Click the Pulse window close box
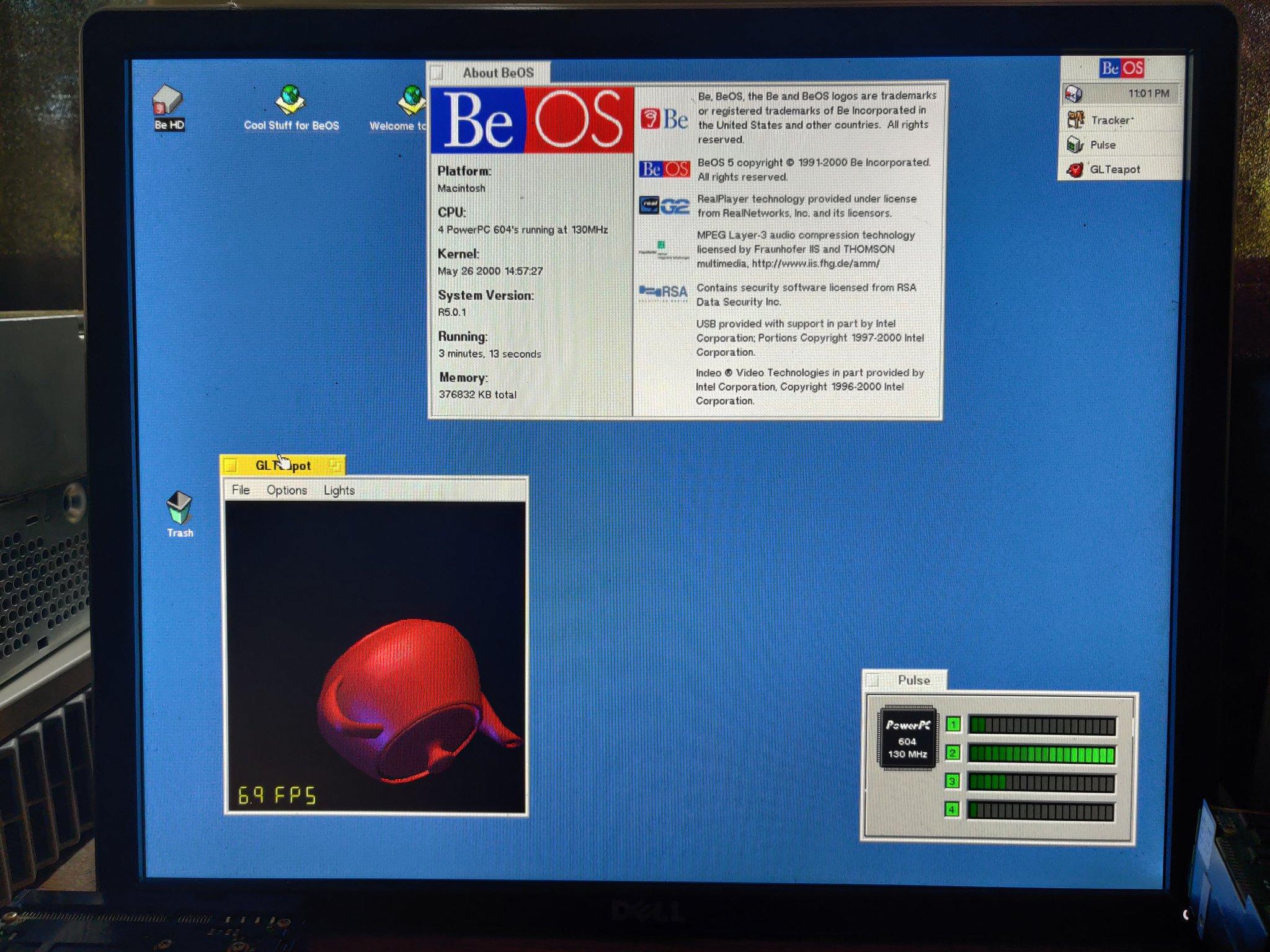 coord(873,681)
